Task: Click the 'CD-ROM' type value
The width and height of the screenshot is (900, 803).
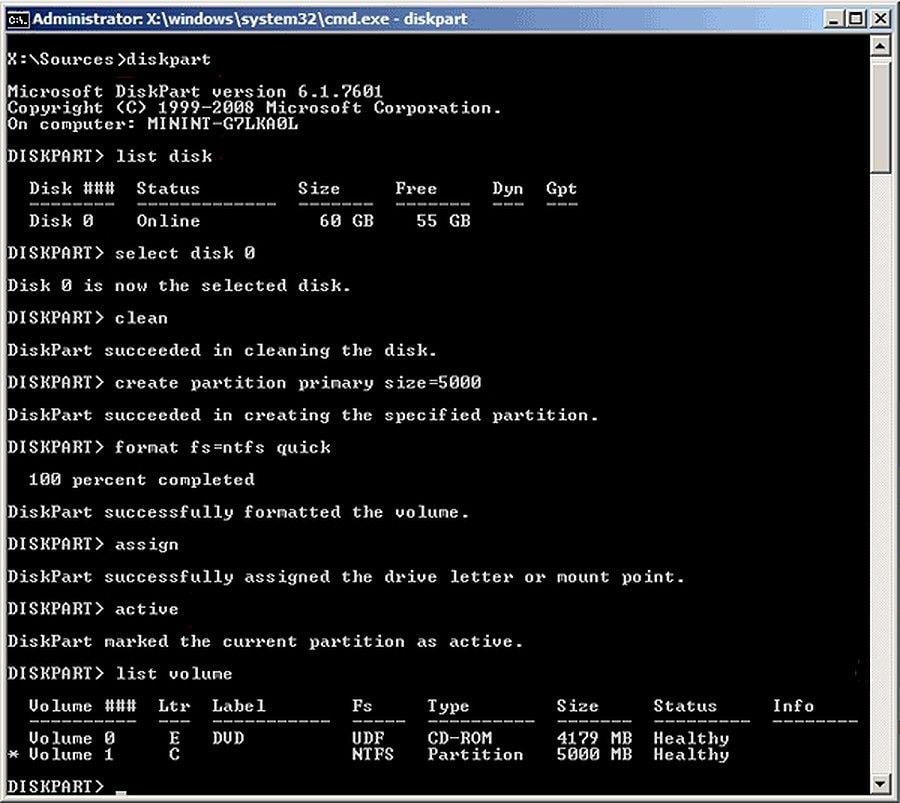Action: click(x=460, y=738)
